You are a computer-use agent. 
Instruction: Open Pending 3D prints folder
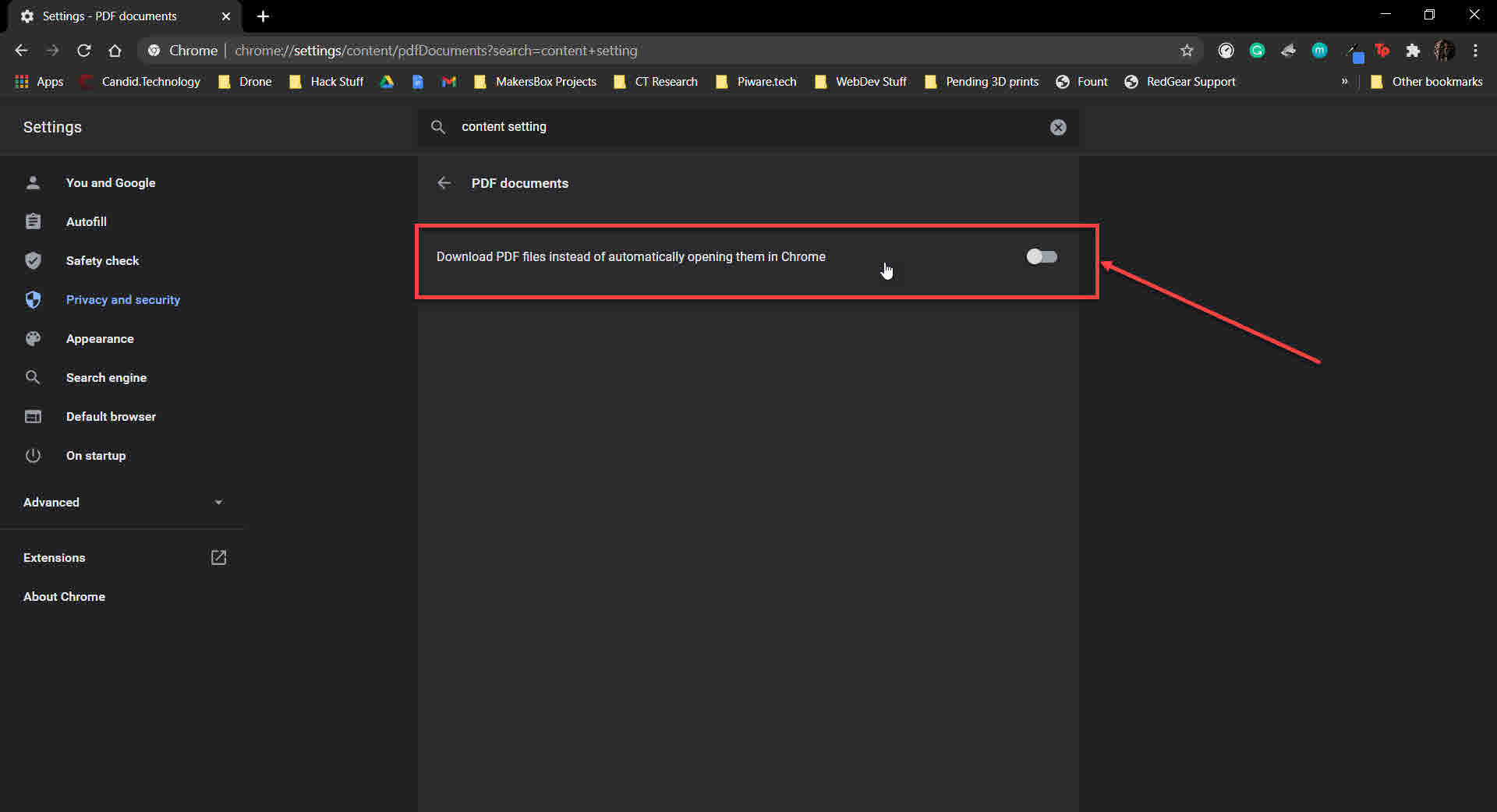982,82
